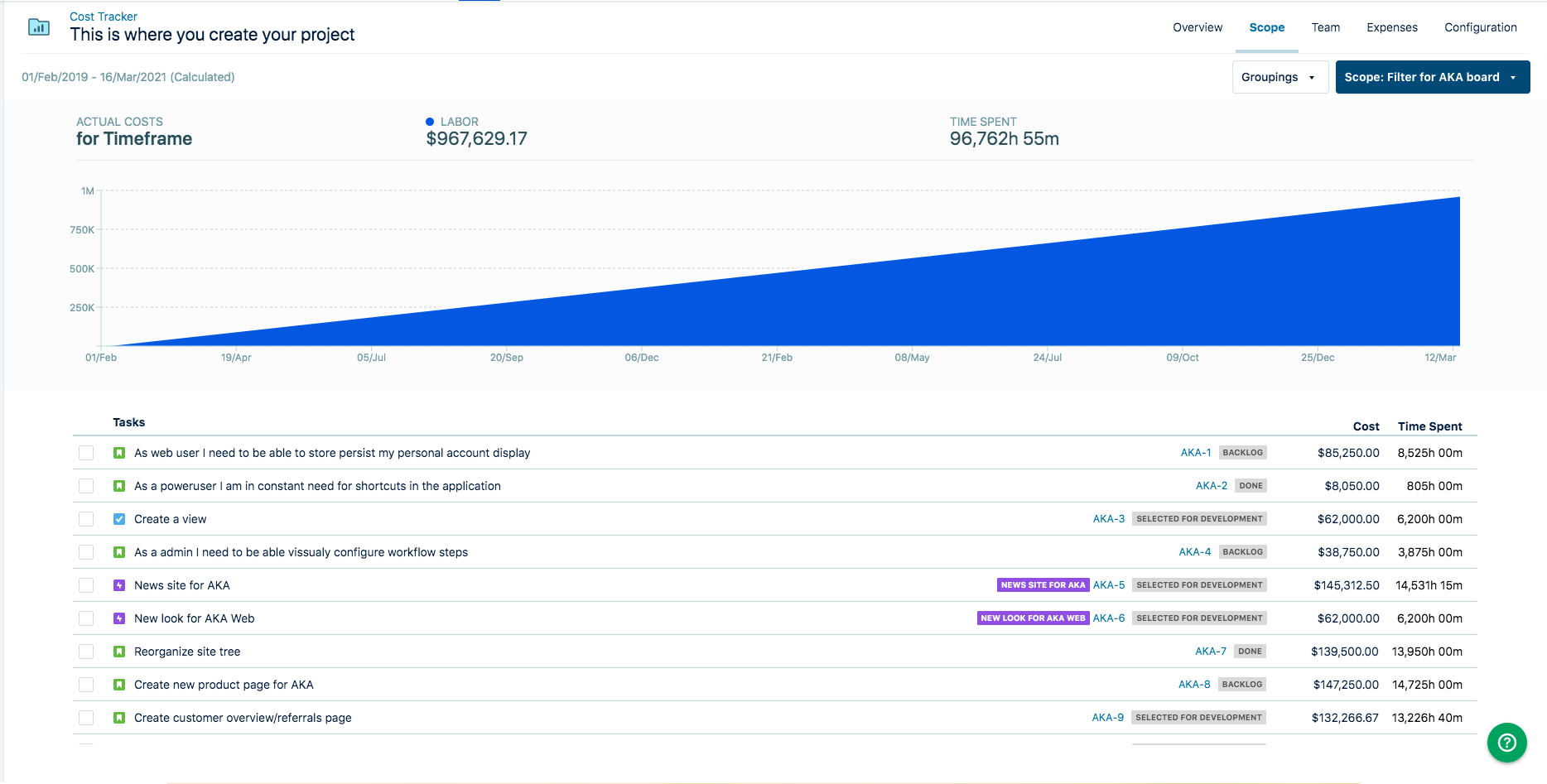Image resolution: width=1547 pixels, height=784 pixels.
Task: Click the epic icon for New look for AKA Web
Action: pos(119,618)
